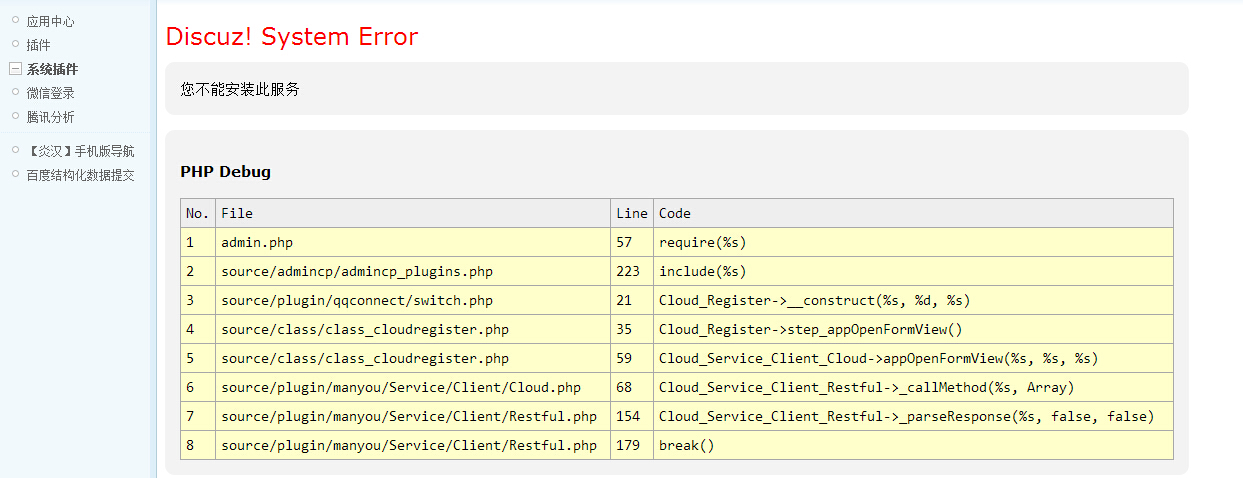The height and width of the screenshot is (478, 1243).
Task: Click the 系统插件 section heading
Action: (x=52, y=69)
